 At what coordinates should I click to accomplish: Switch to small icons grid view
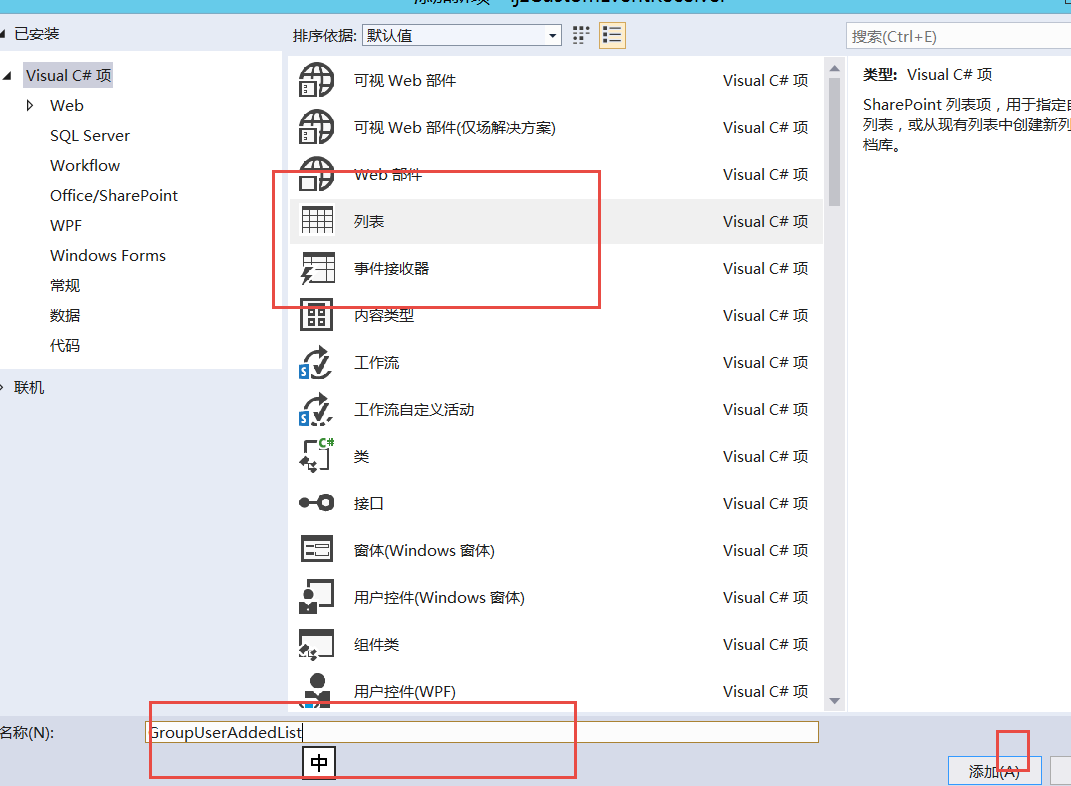[581, 36]
